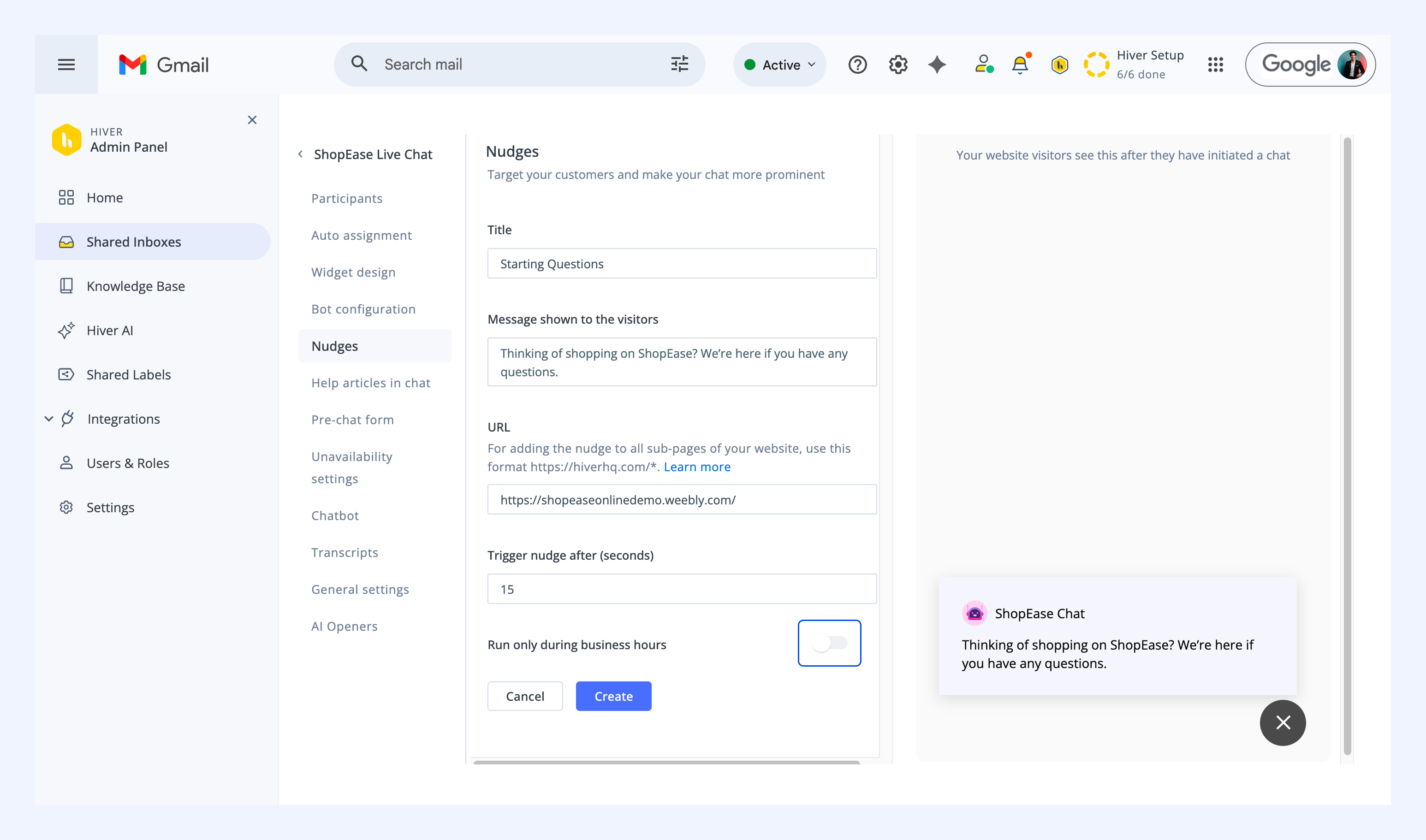Click the Gmail logo
Viewport: 1426px width, 840px height.
pos(164,65)
